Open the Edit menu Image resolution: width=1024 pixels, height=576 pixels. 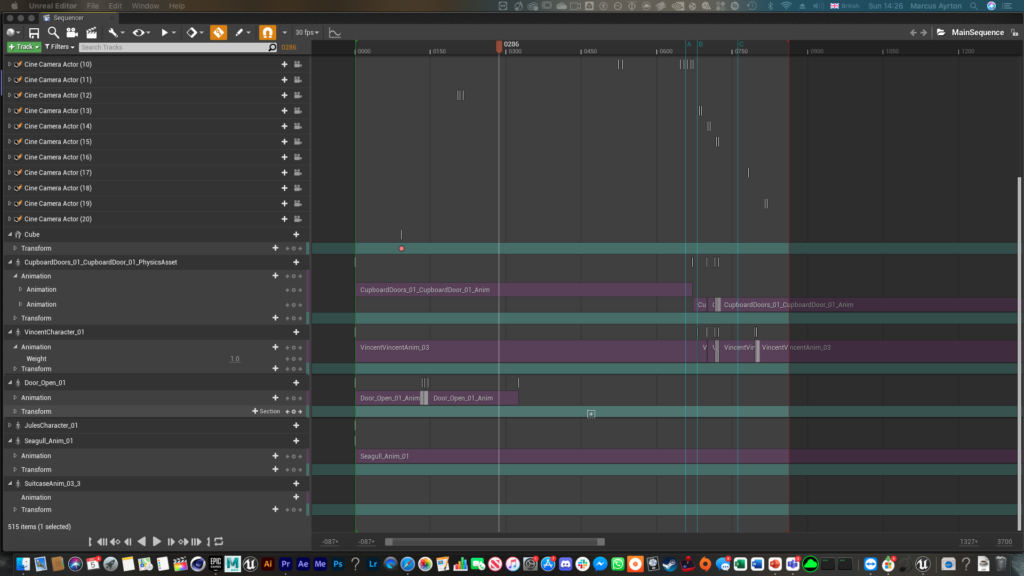[x=116, y=6]
